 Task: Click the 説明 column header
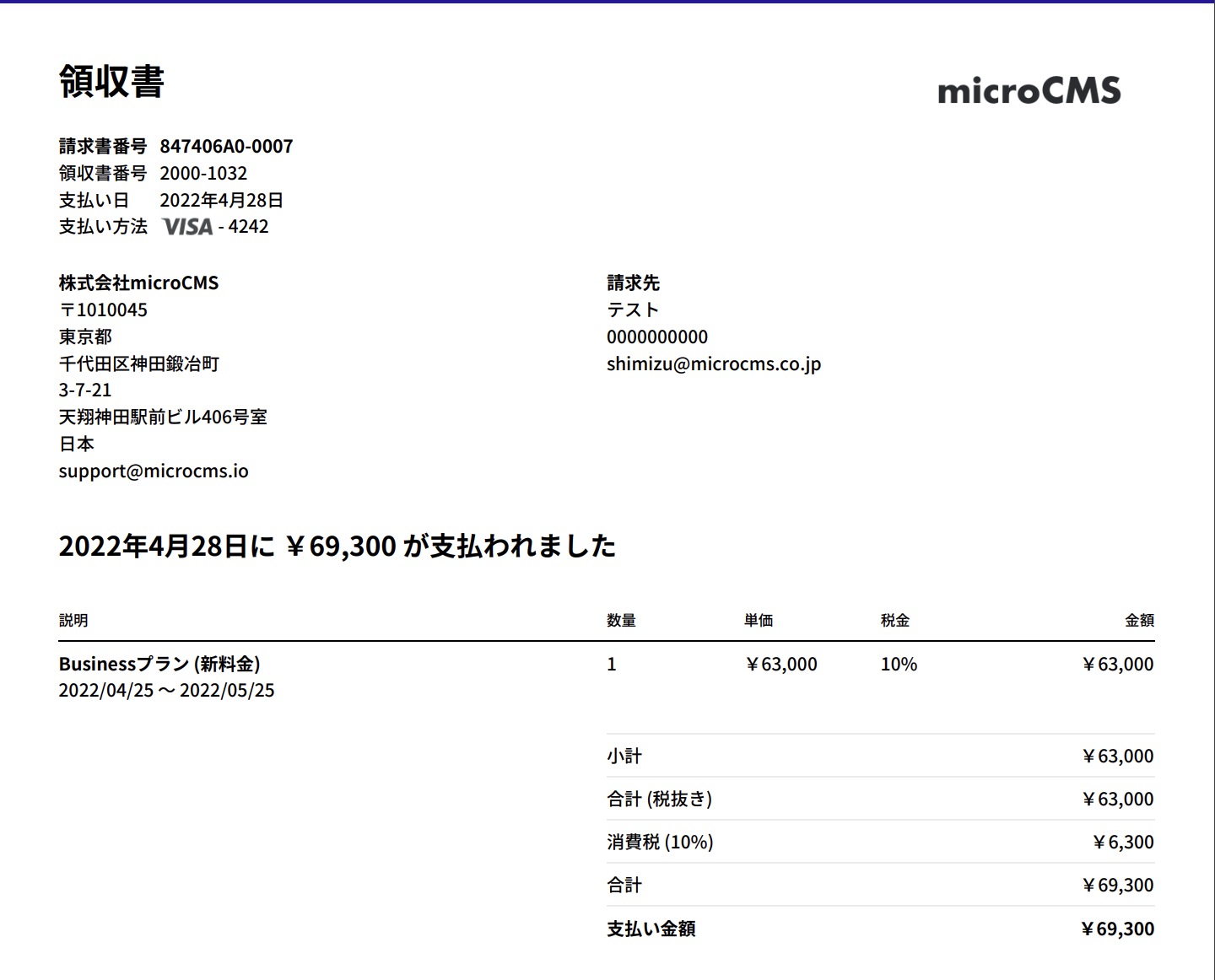pyautogui.click(x=73, y=621)
